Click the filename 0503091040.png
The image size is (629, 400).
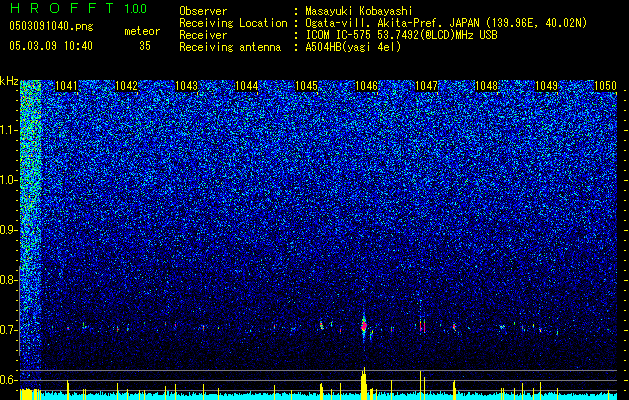pos(51,26)
